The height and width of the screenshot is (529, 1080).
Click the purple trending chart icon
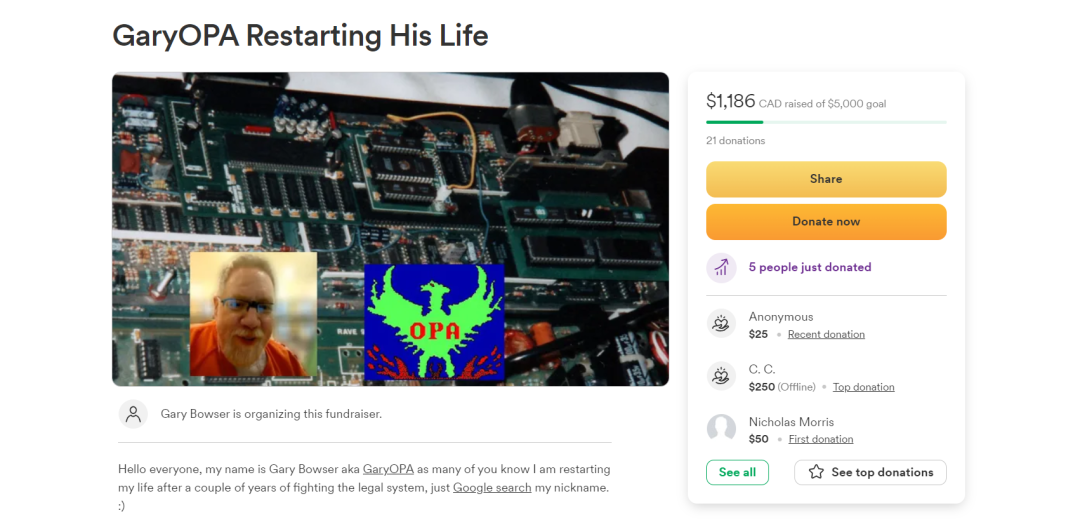721,267
